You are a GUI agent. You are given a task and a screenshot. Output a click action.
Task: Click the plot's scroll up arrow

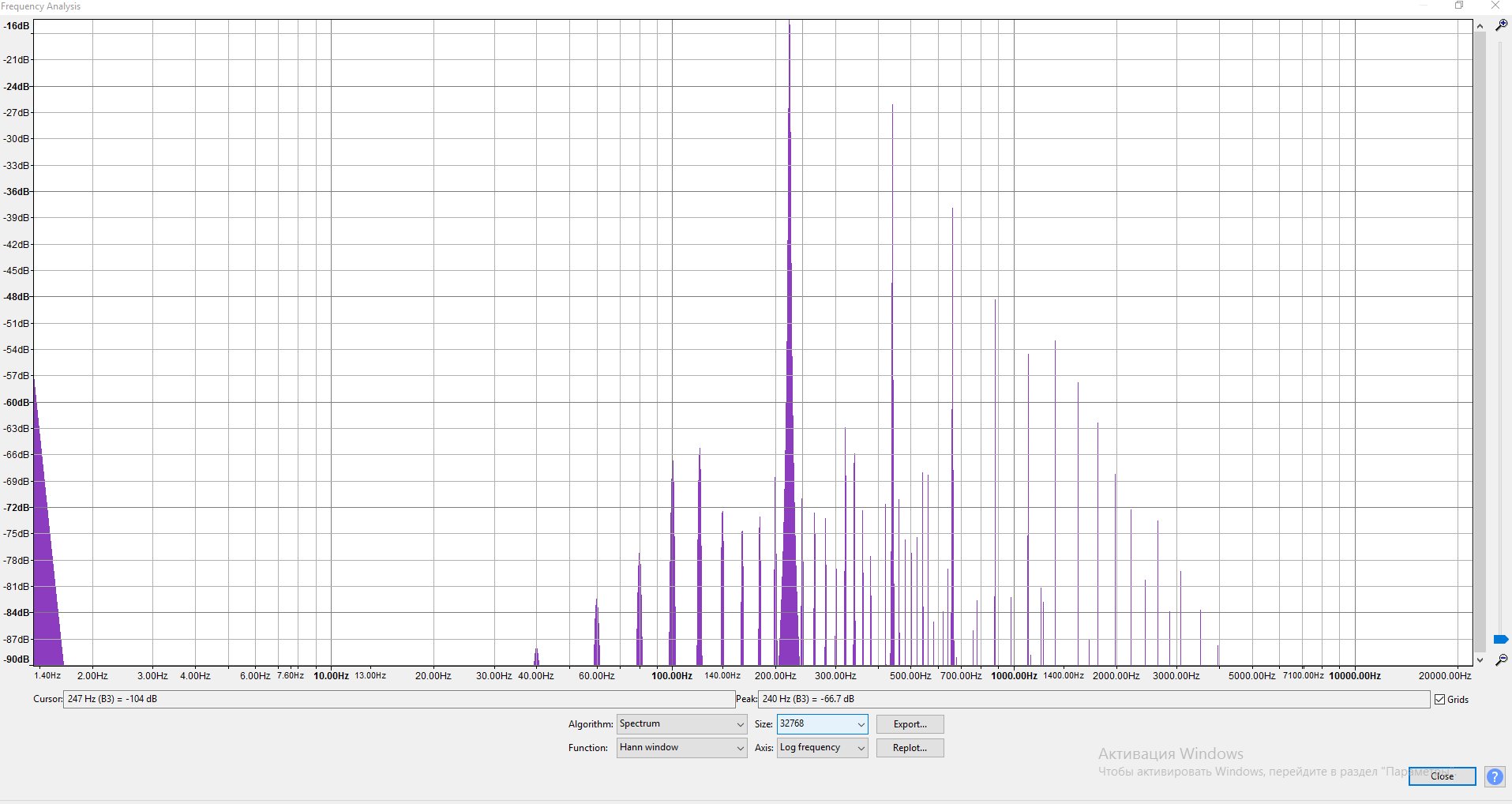pyautogui.click(x=1480, y=26)
